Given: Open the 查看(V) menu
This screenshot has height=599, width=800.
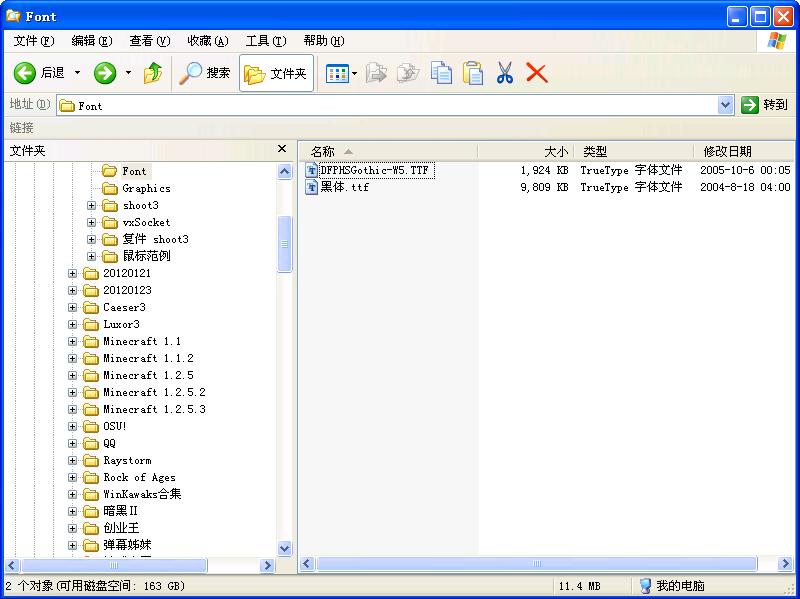Looking at the screenshot, I should (x=149, y=41).
